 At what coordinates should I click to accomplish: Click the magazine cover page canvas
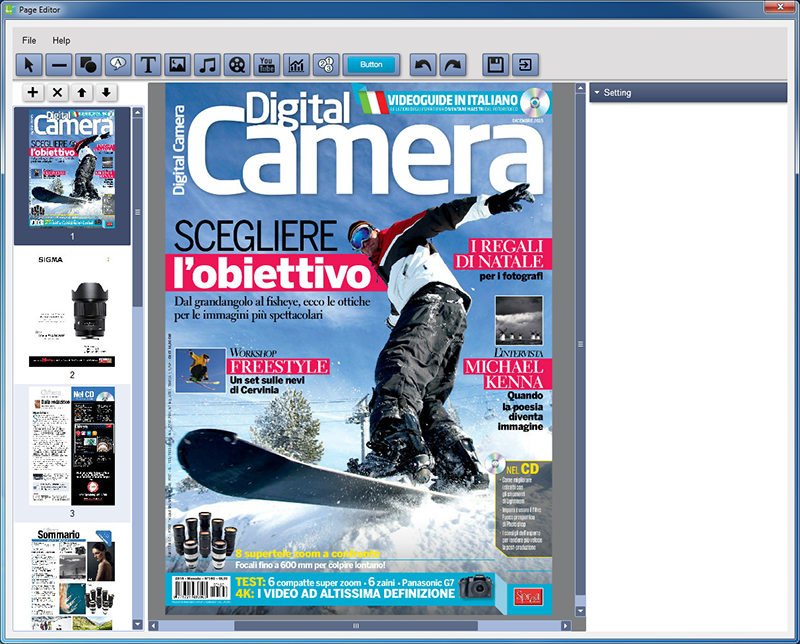[359, 349]
